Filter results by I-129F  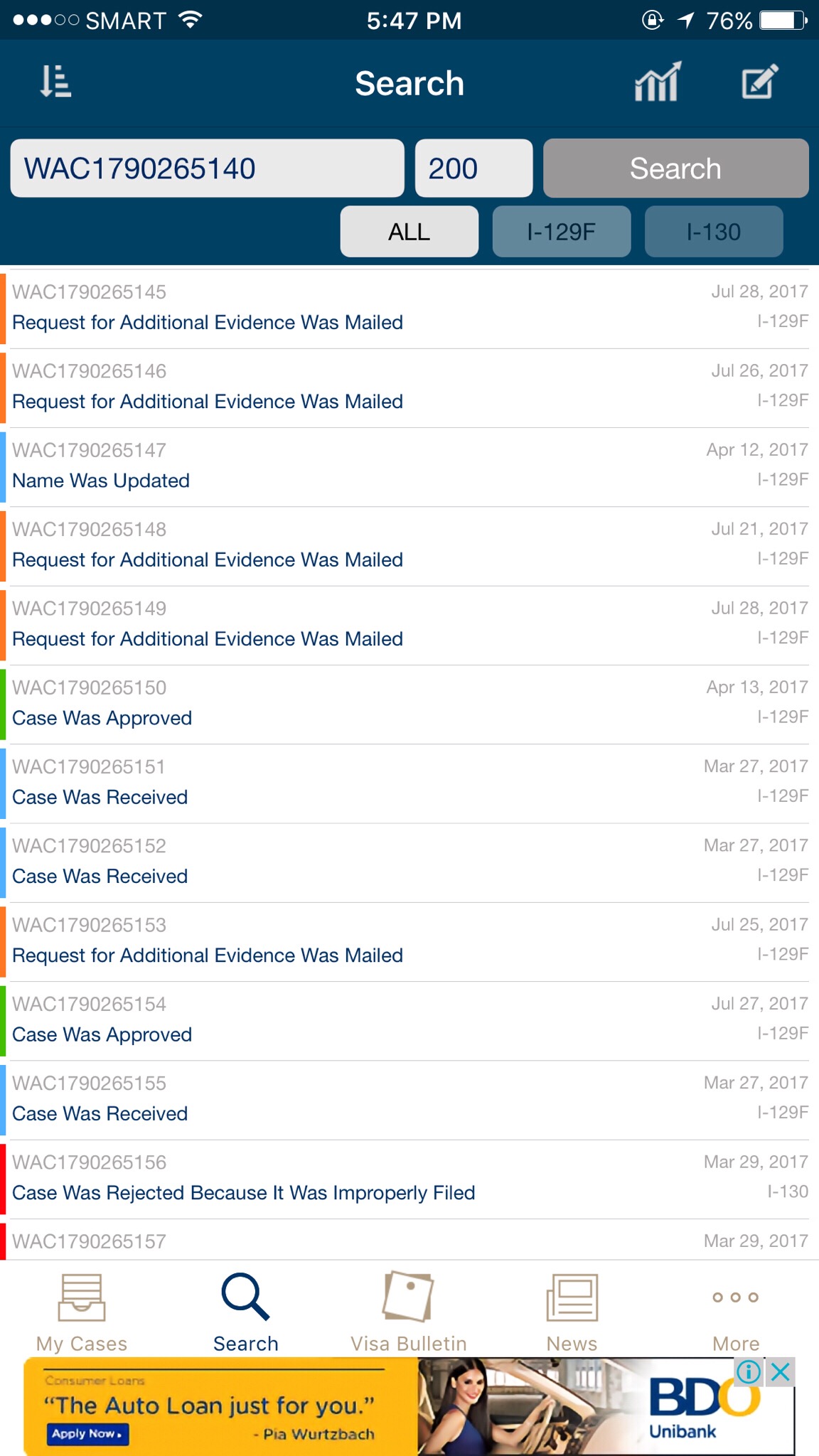[562, 231]
